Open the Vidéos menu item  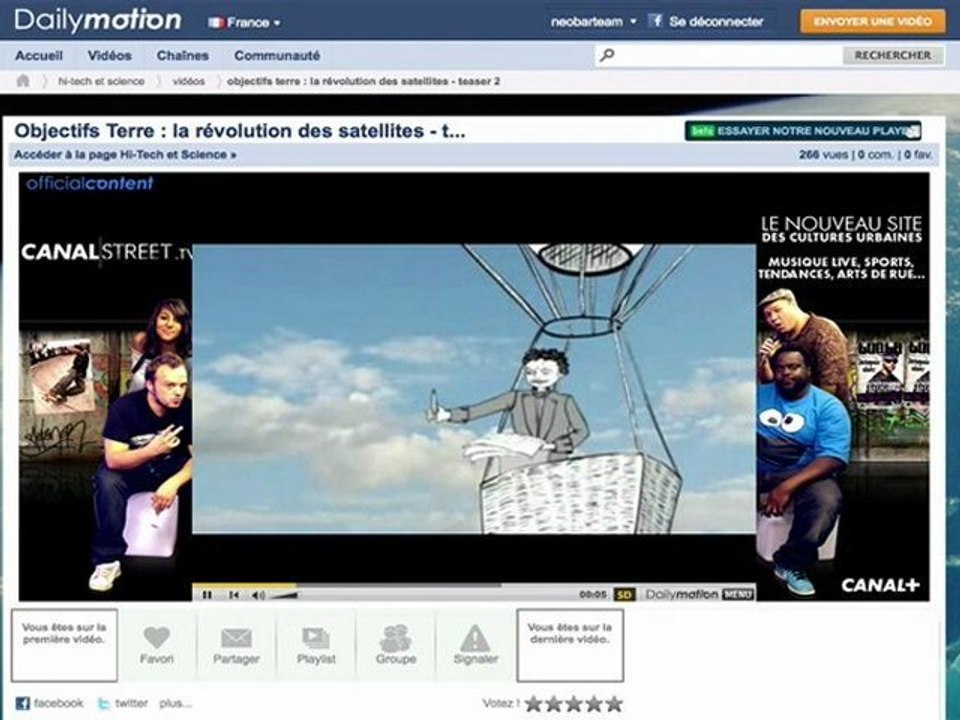tap(110, 56)
